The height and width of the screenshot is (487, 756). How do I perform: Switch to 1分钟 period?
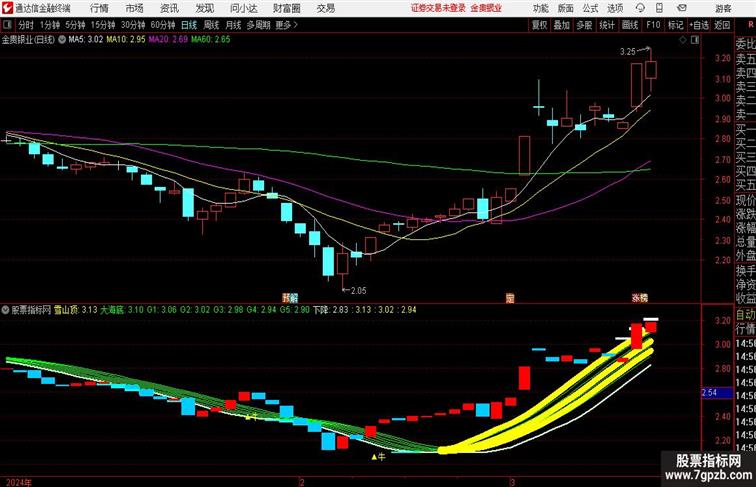[x=50, y=25]
